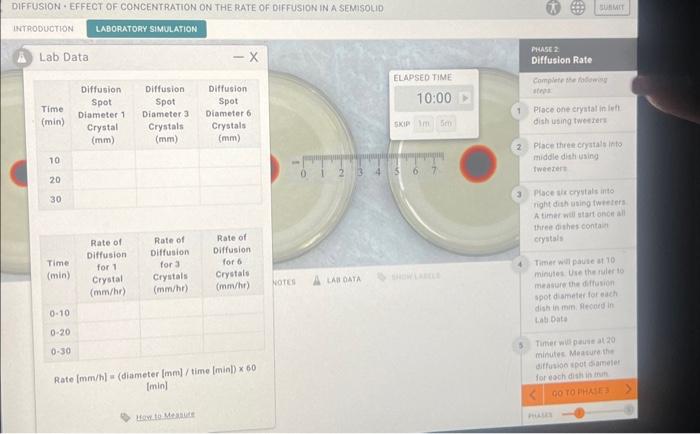This screenshot has height=434, width=700.
Task: Click the next phase right arrow
Action: coord(628,390)
